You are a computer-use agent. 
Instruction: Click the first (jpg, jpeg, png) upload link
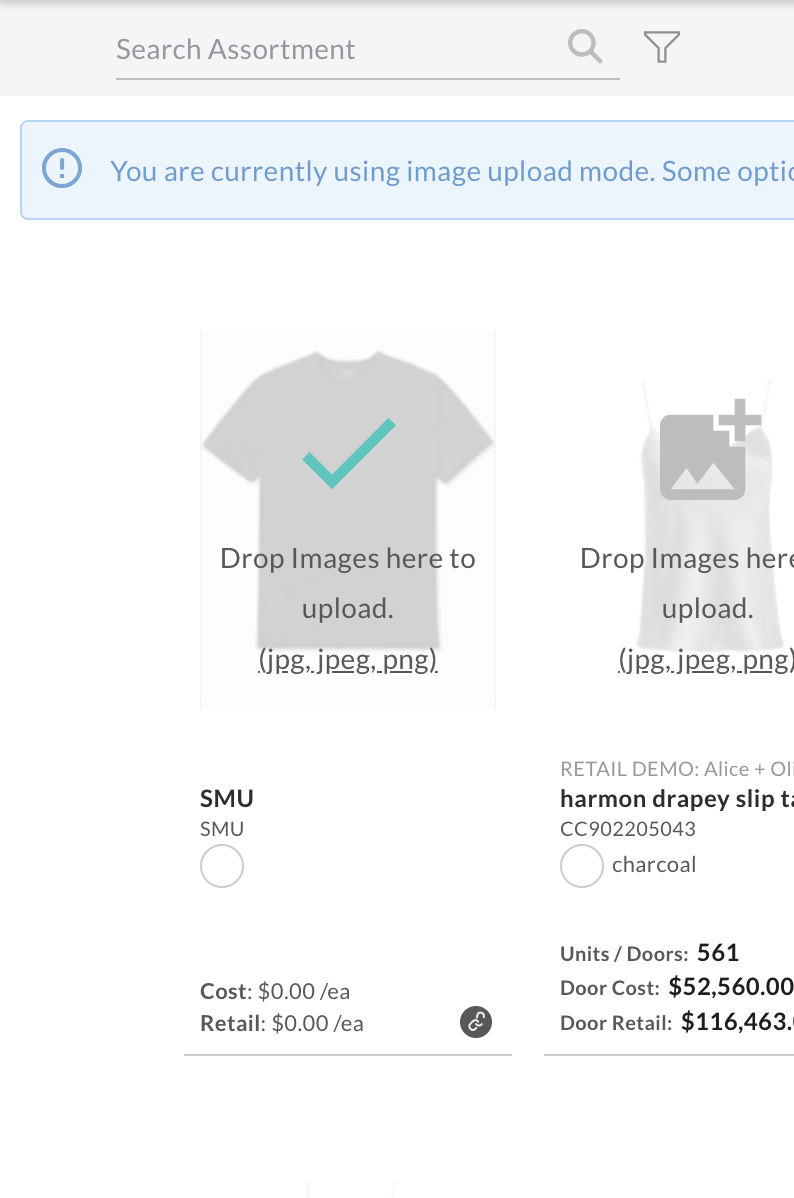pyautogui.click(x=348, y=659)
